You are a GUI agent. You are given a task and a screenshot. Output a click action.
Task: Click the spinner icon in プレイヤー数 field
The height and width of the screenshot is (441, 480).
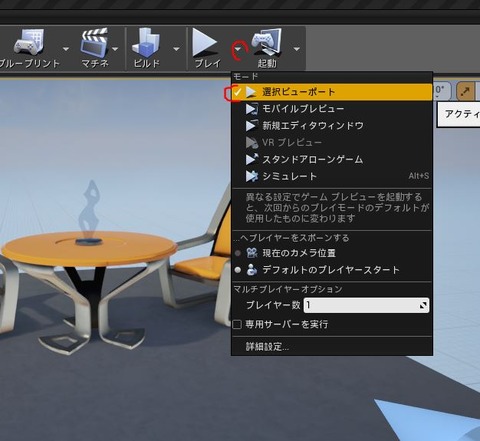pyautogui.click(x=423, y=305)
